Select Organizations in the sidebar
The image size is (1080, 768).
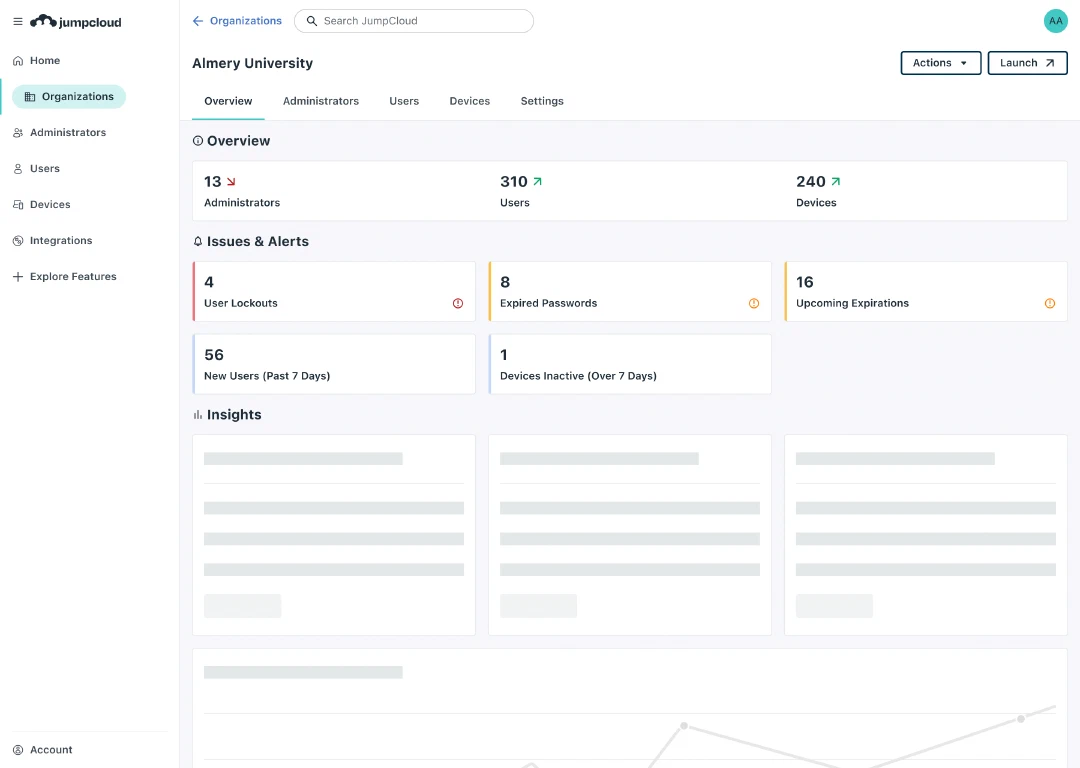coord(69,96)
